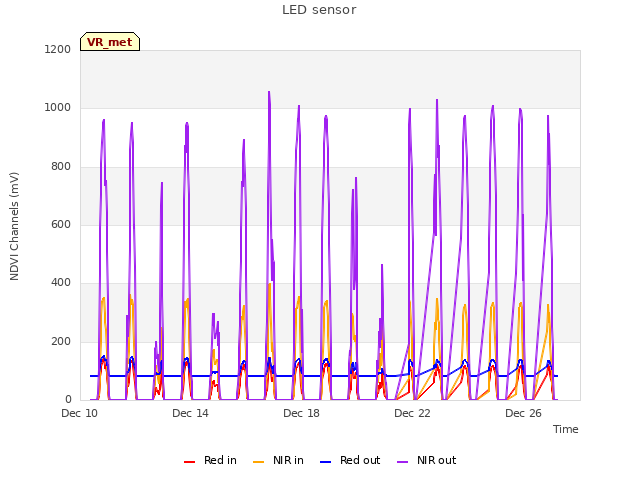Click the purple NIR out legend swatch
Viewport: 640px width, 480px height.
[402, 462]
